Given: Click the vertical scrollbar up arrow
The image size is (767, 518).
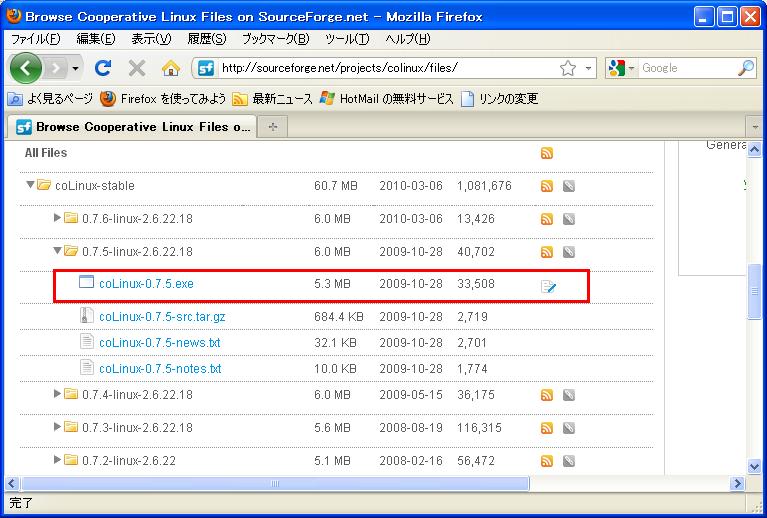Looking at the screenshot, I should (754, 150).
